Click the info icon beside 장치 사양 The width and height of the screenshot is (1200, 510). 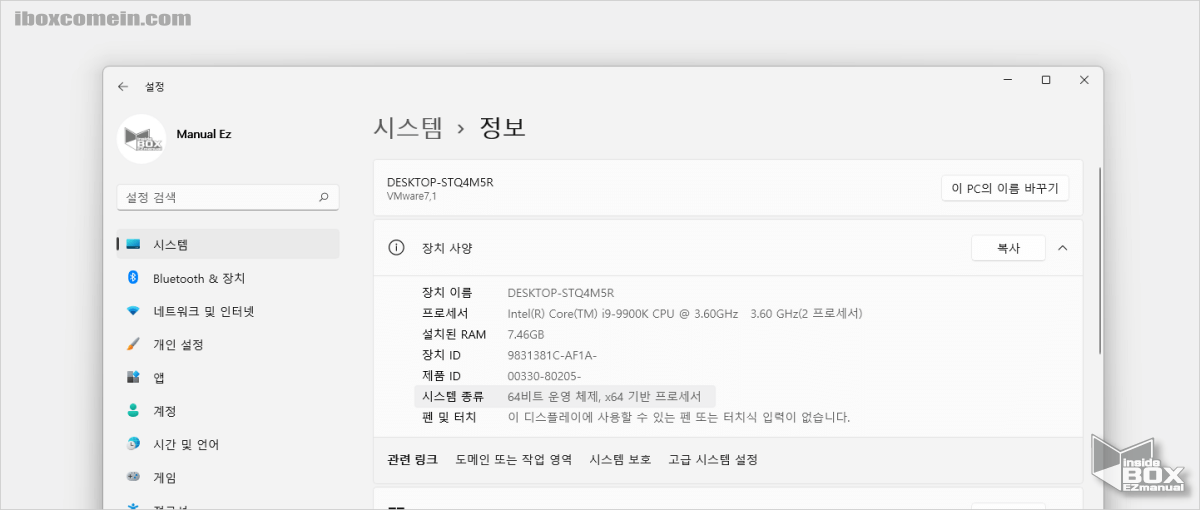[397, 248]
